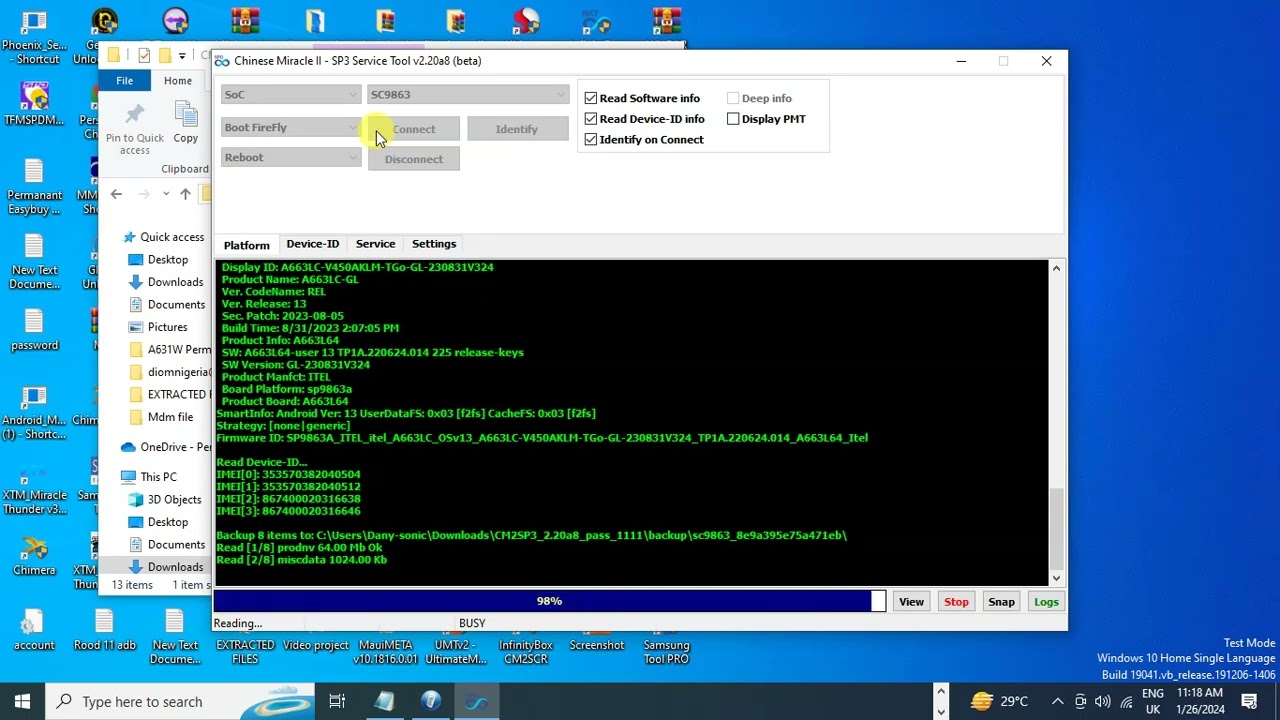
Task: Open the New Text Document icon next to Rood 11 adb
Action: pyautogui.click(x=175, y=637)
